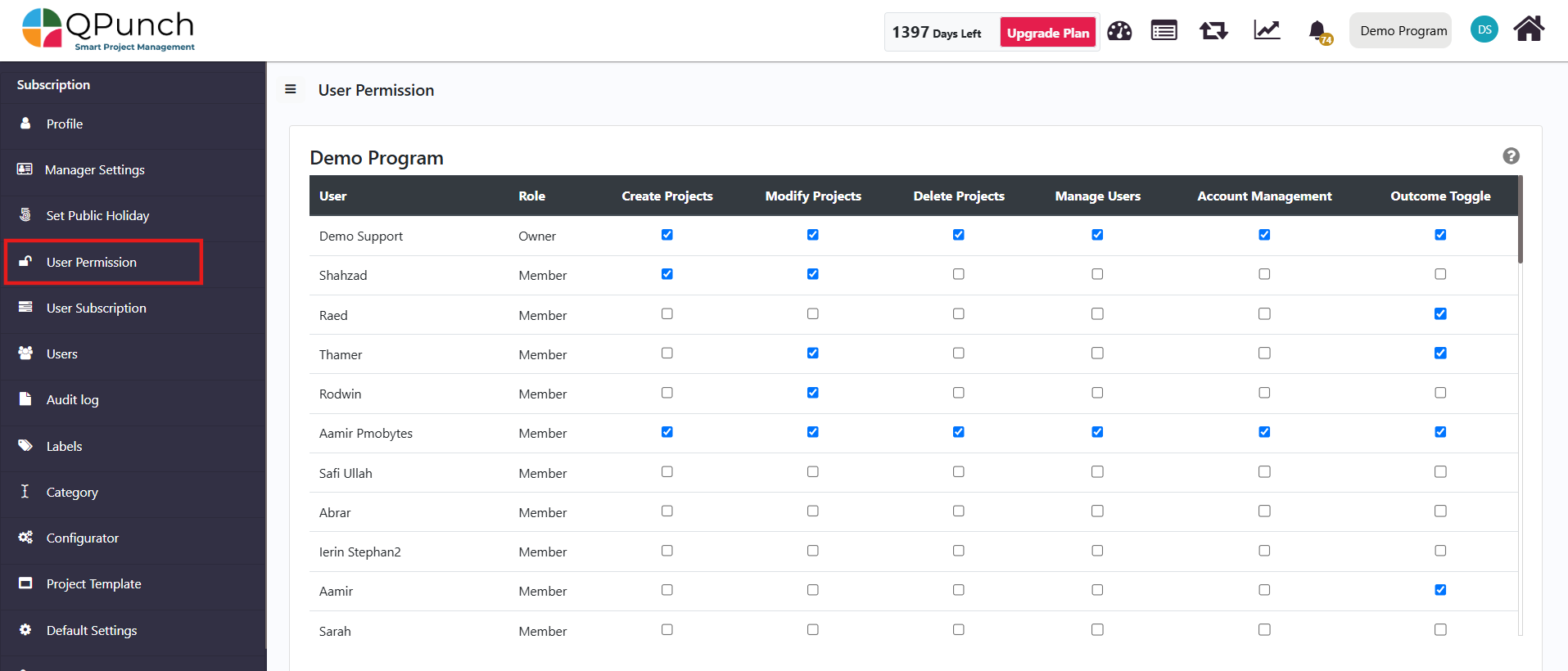Click the Profile person icon
The width and height of the screenshot is (1568, 671).
click(25, 123)
